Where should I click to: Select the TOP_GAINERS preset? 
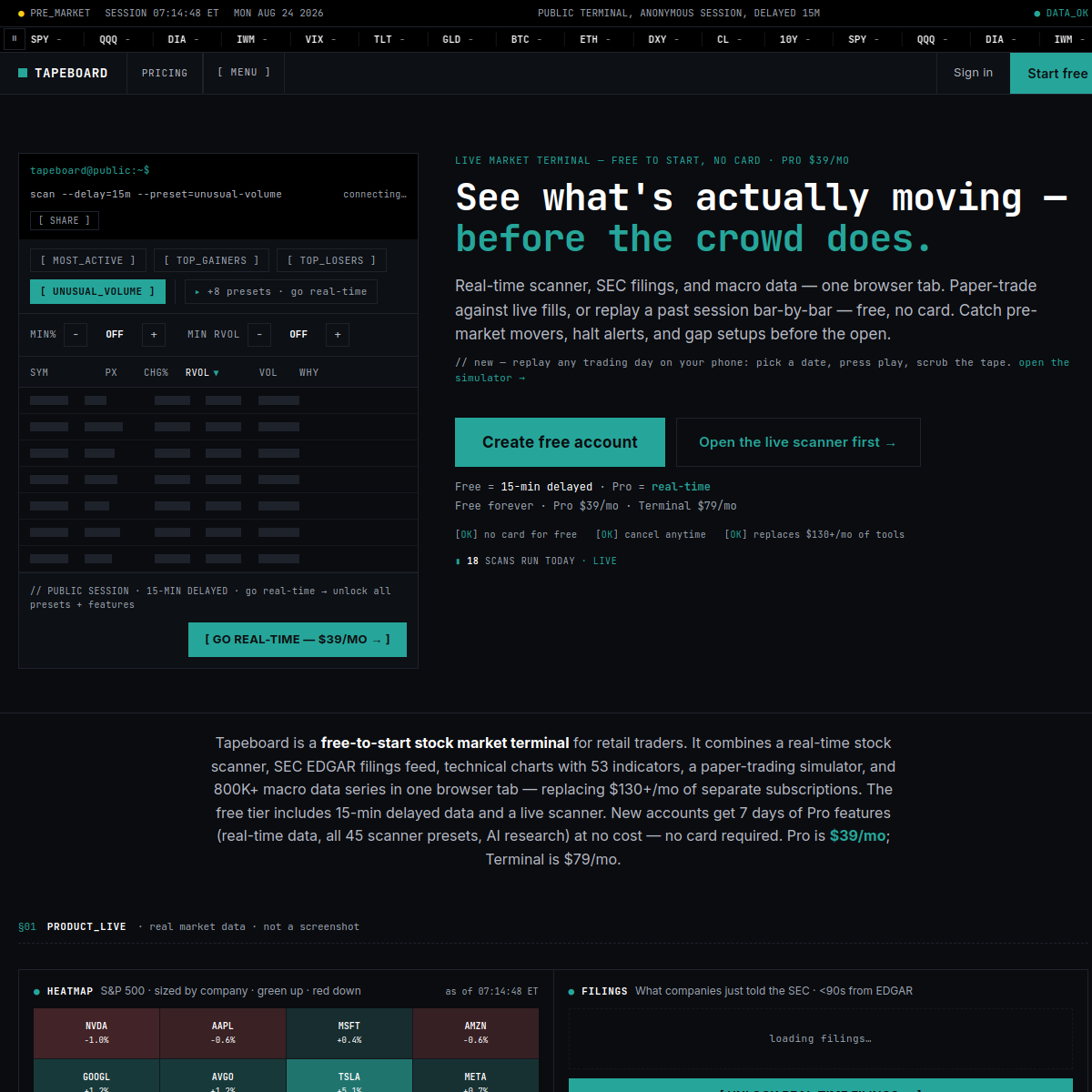point(211,260)
